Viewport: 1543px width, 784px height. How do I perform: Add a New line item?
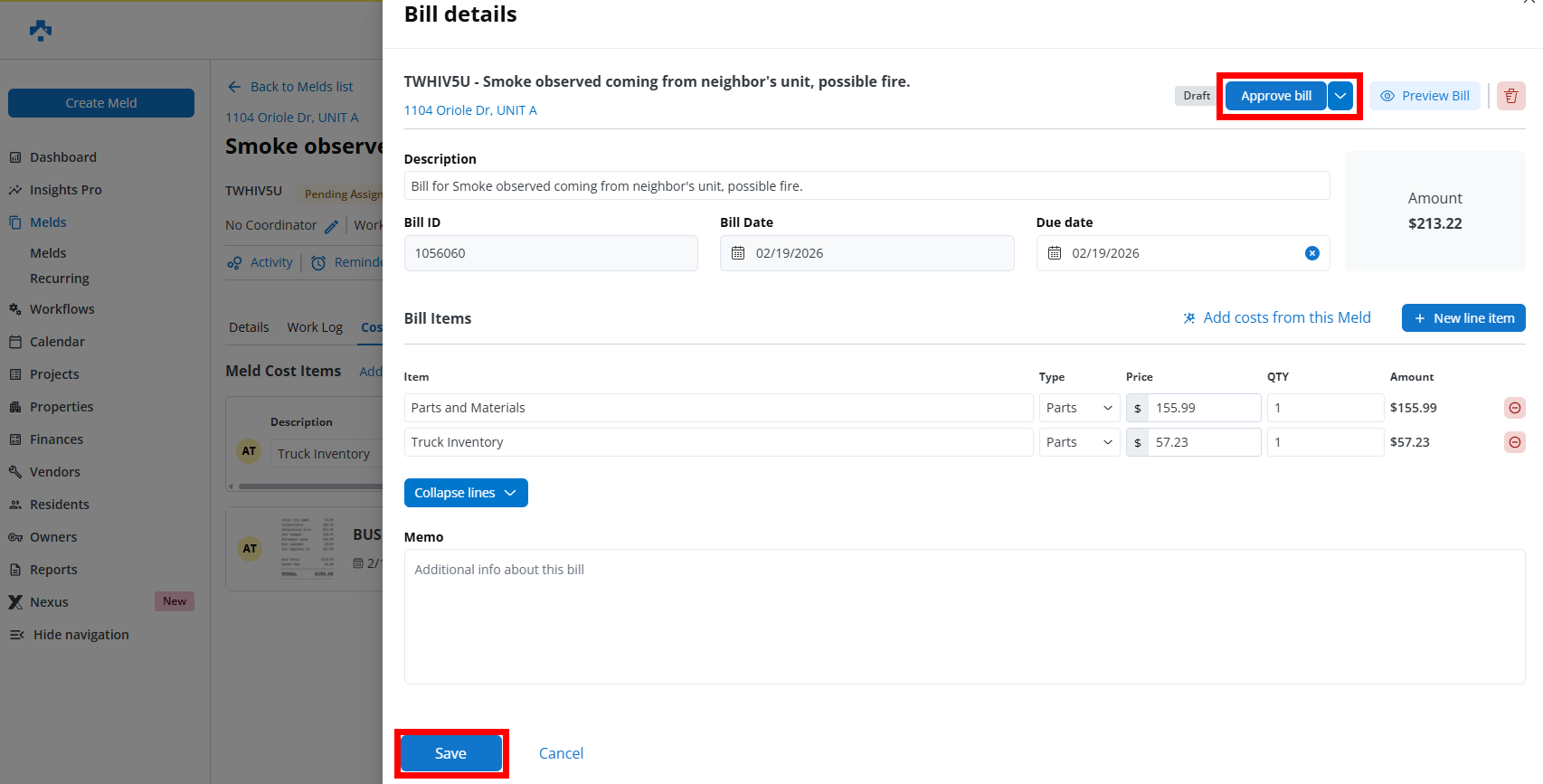click(1463, 318)
